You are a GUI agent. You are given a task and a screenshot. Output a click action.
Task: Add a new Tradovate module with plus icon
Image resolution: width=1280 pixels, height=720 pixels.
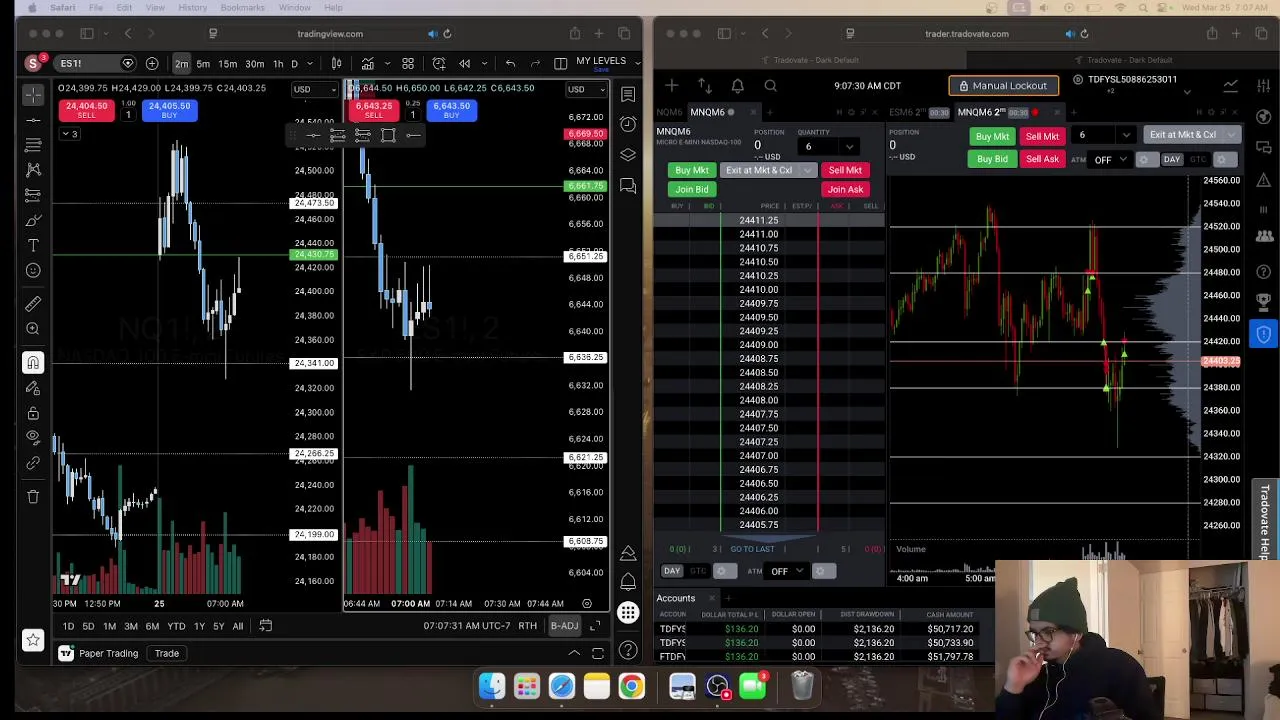[672, 86]
